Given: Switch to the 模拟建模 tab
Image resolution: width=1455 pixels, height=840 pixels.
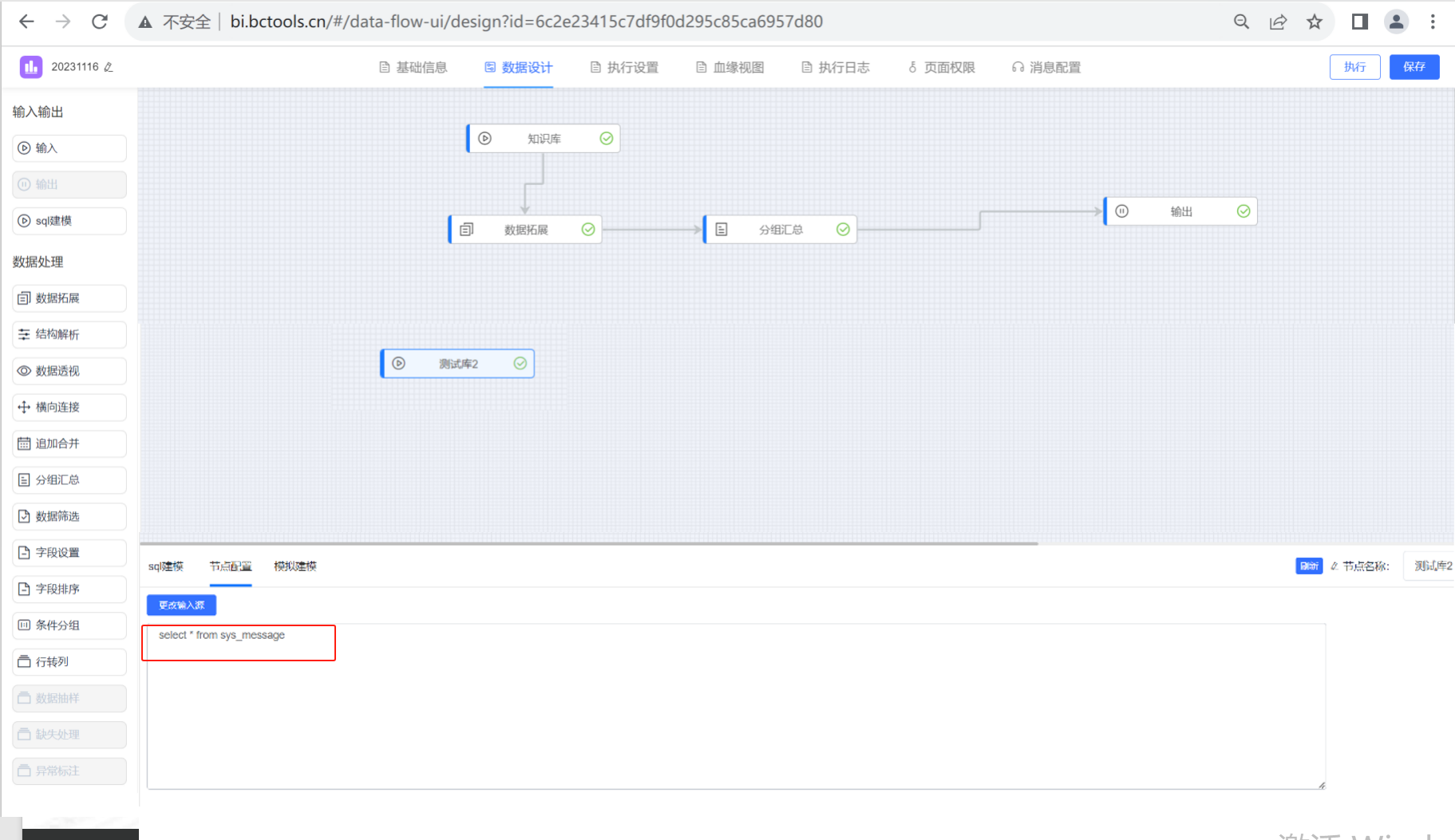Looking at the screenshot, I should point(294,566).
